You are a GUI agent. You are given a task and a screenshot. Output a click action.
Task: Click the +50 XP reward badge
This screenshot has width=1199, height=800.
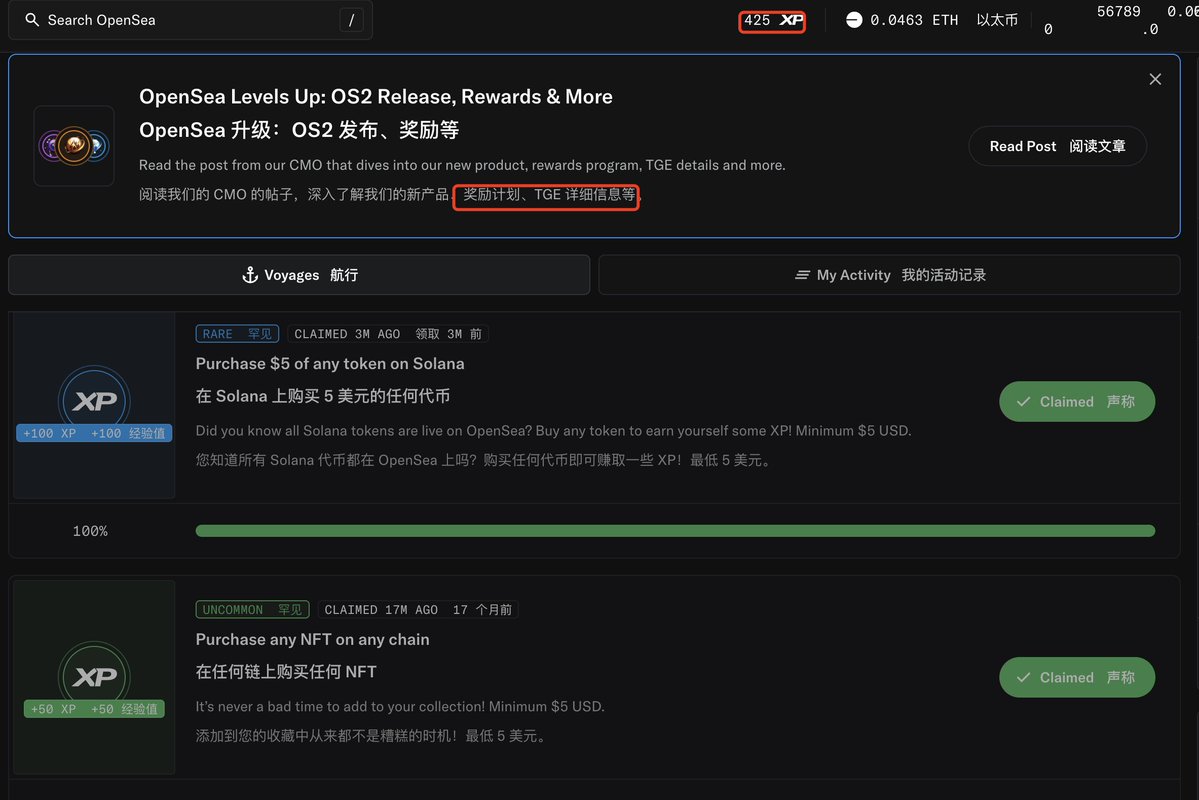coord(94,709)
